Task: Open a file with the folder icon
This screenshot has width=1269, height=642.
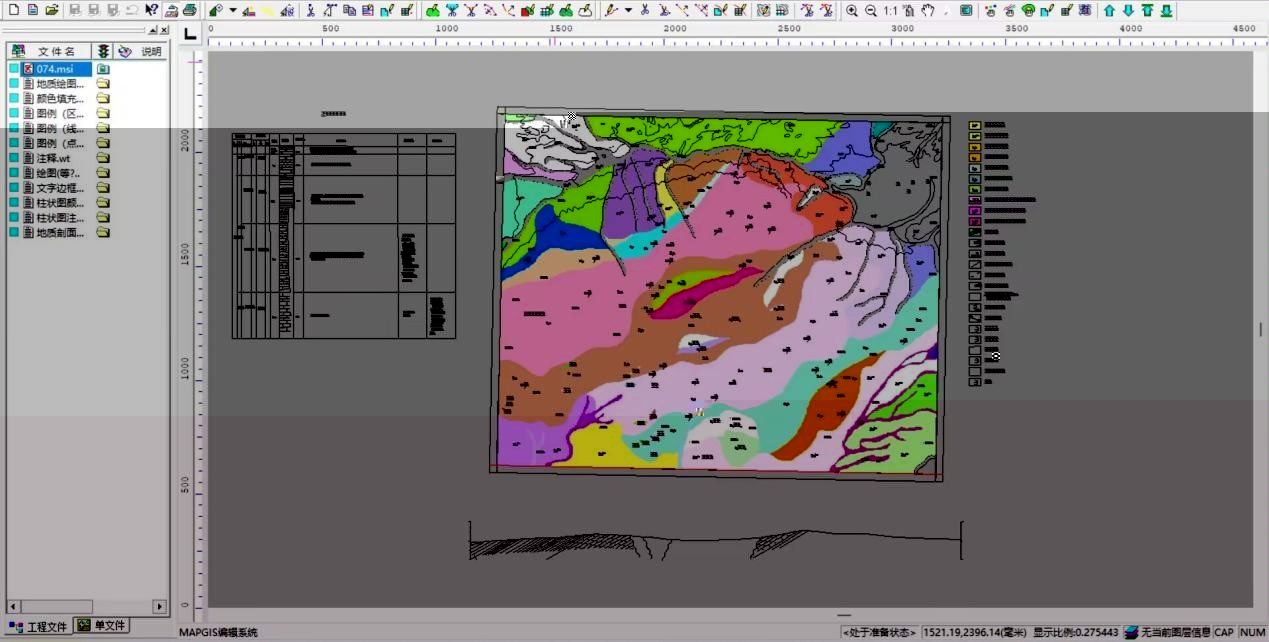Action: (x=52, y=10)
